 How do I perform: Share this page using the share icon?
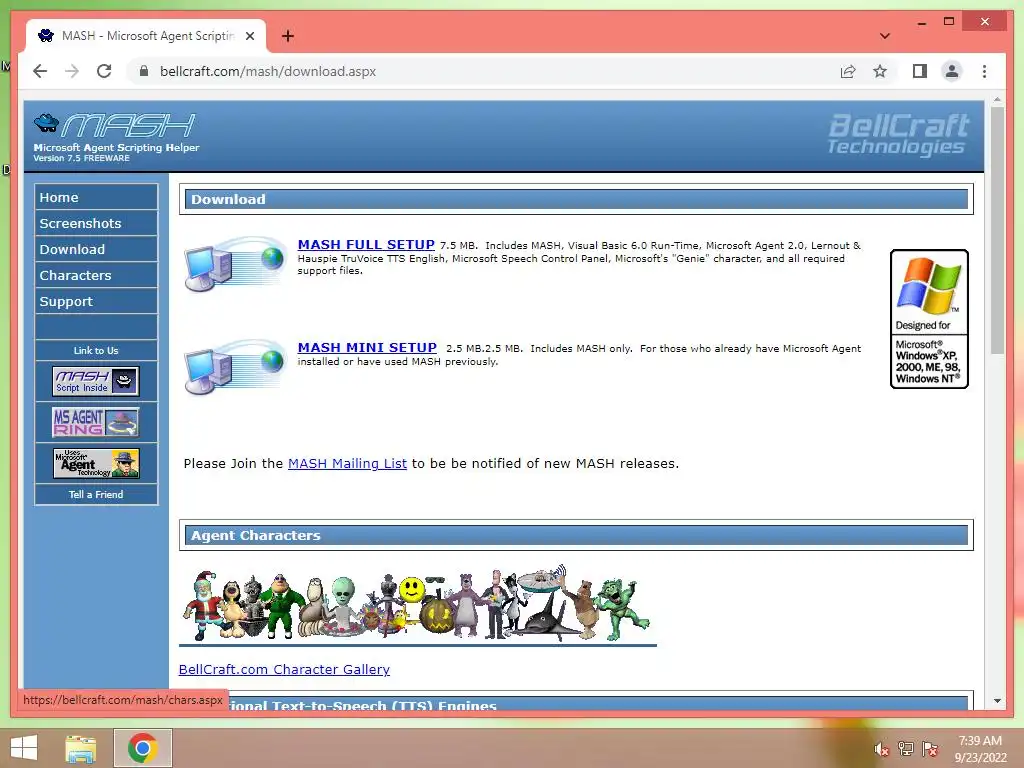click(848, 71)
